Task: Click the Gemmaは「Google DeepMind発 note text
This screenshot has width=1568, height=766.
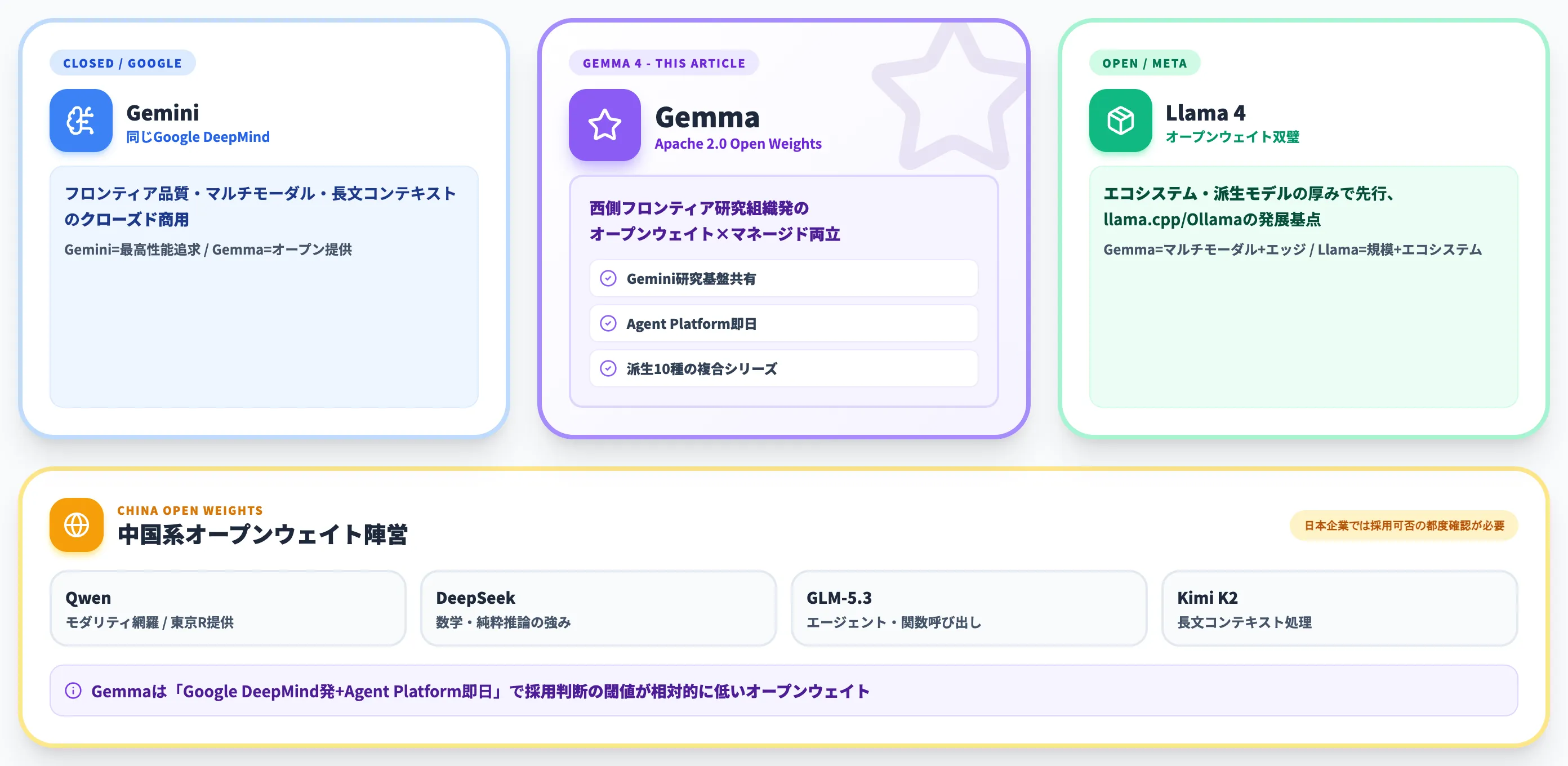Action: tap(480, 691)
